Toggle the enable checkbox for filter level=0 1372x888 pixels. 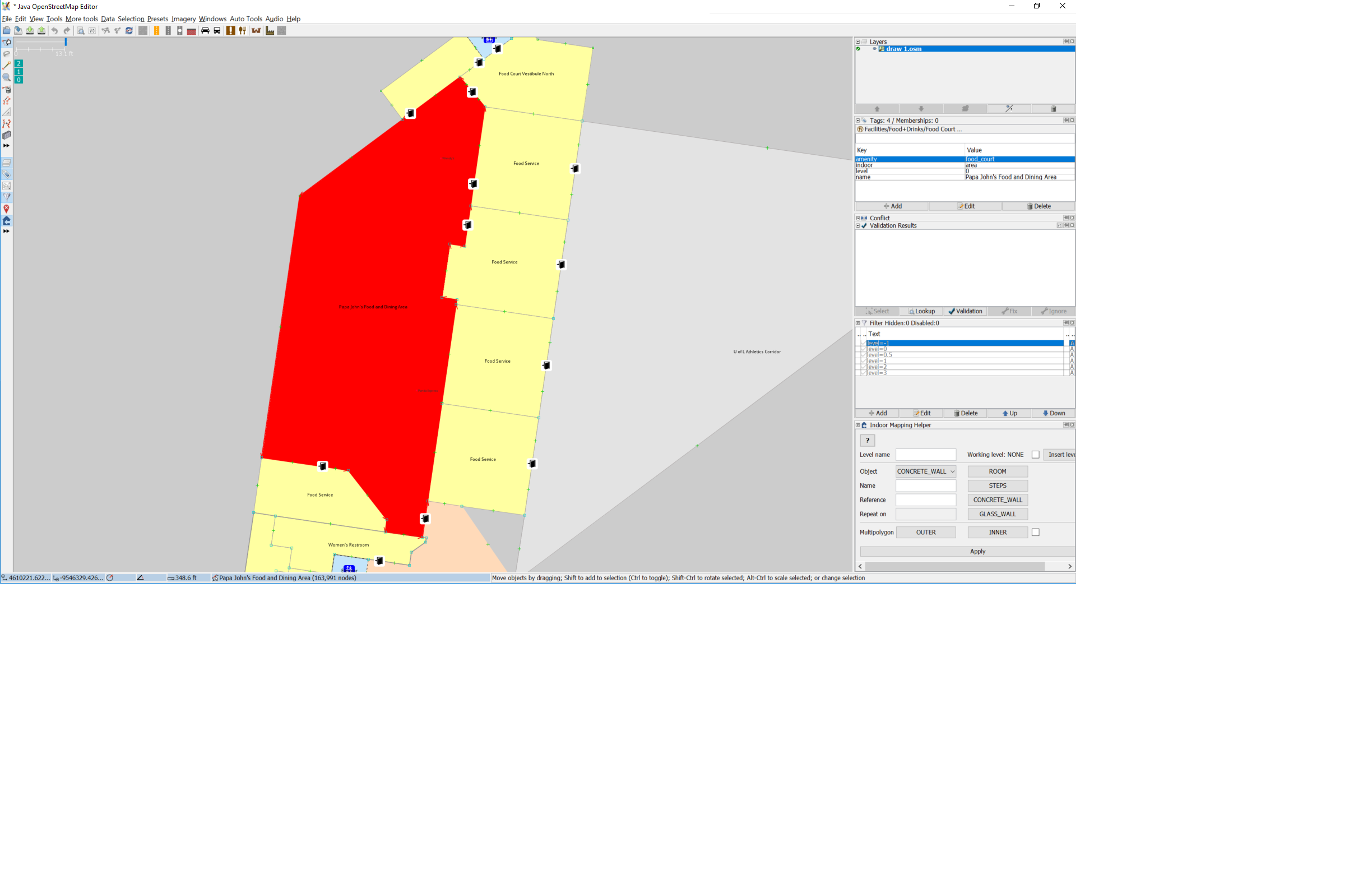click(863, 349)
